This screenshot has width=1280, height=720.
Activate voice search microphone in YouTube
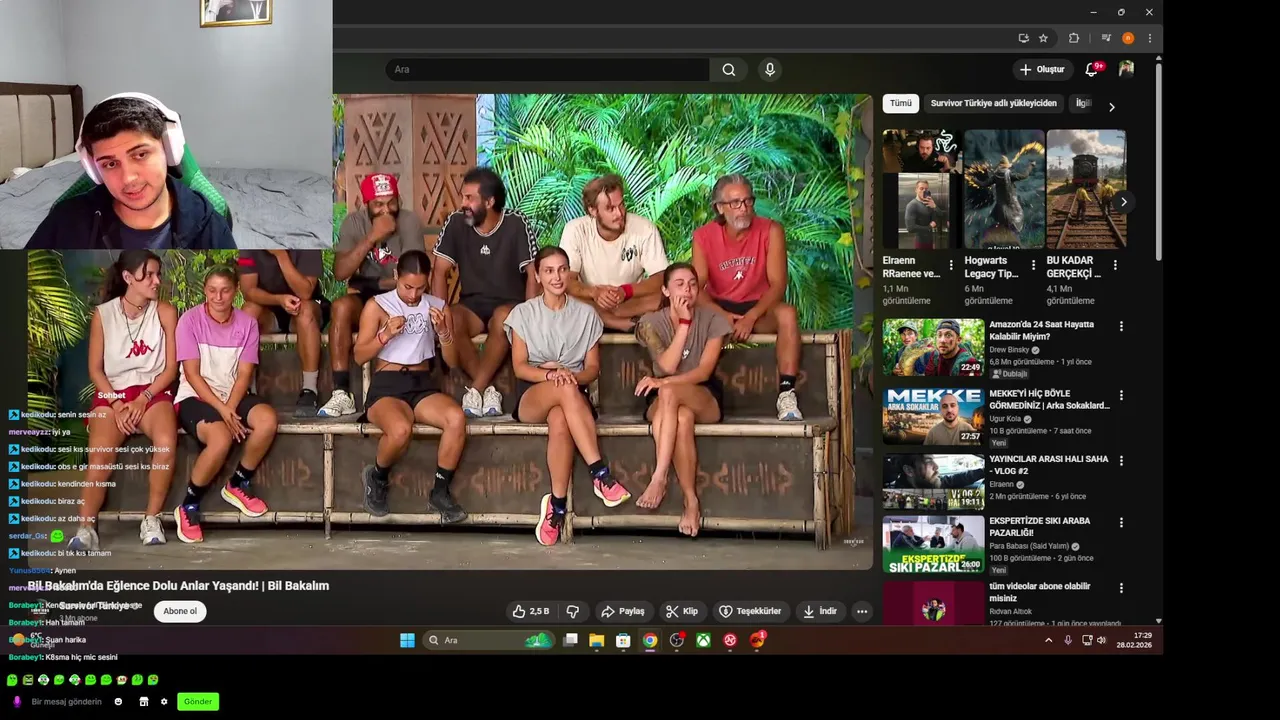click(769, 69)
